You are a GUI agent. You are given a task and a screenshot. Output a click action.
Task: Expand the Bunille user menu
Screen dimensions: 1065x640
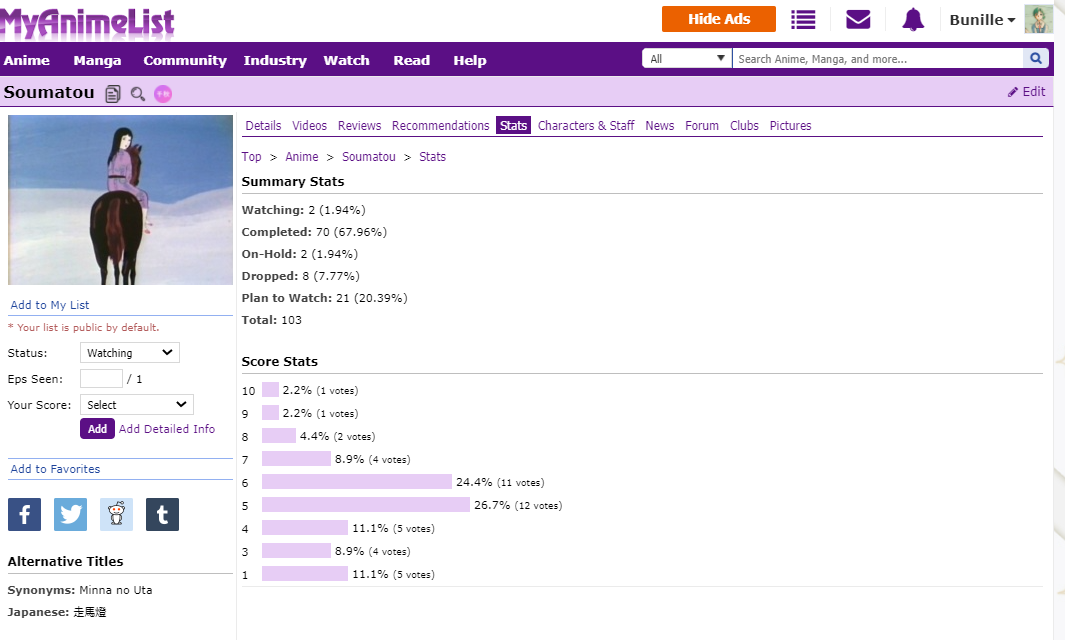[x=982, y=20]
